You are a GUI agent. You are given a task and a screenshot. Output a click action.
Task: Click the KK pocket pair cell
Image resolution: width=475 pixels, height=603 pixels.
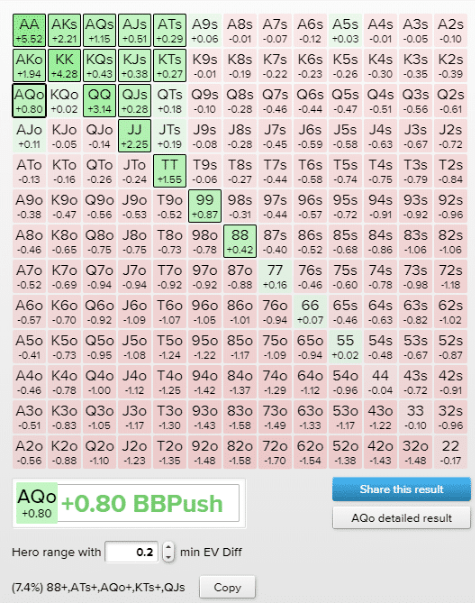coord(64,65)
